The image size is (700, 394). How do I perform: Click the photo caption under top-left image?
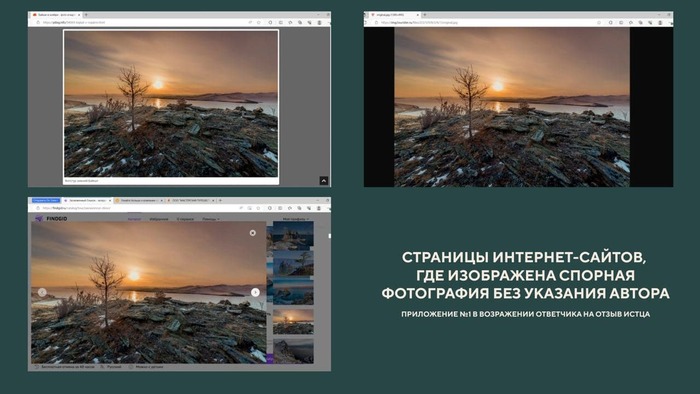point(81,181)
